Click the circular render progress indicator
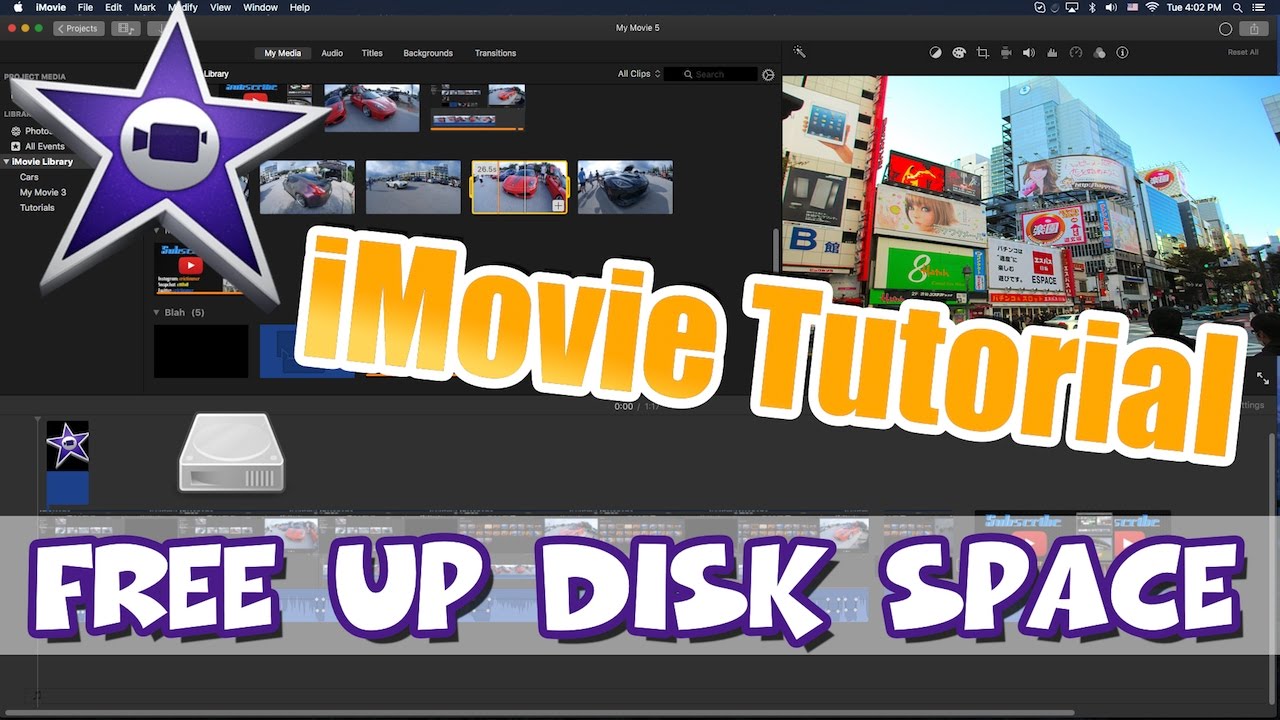Screen dimensions: 1280x720 (x=1225, y=29)
